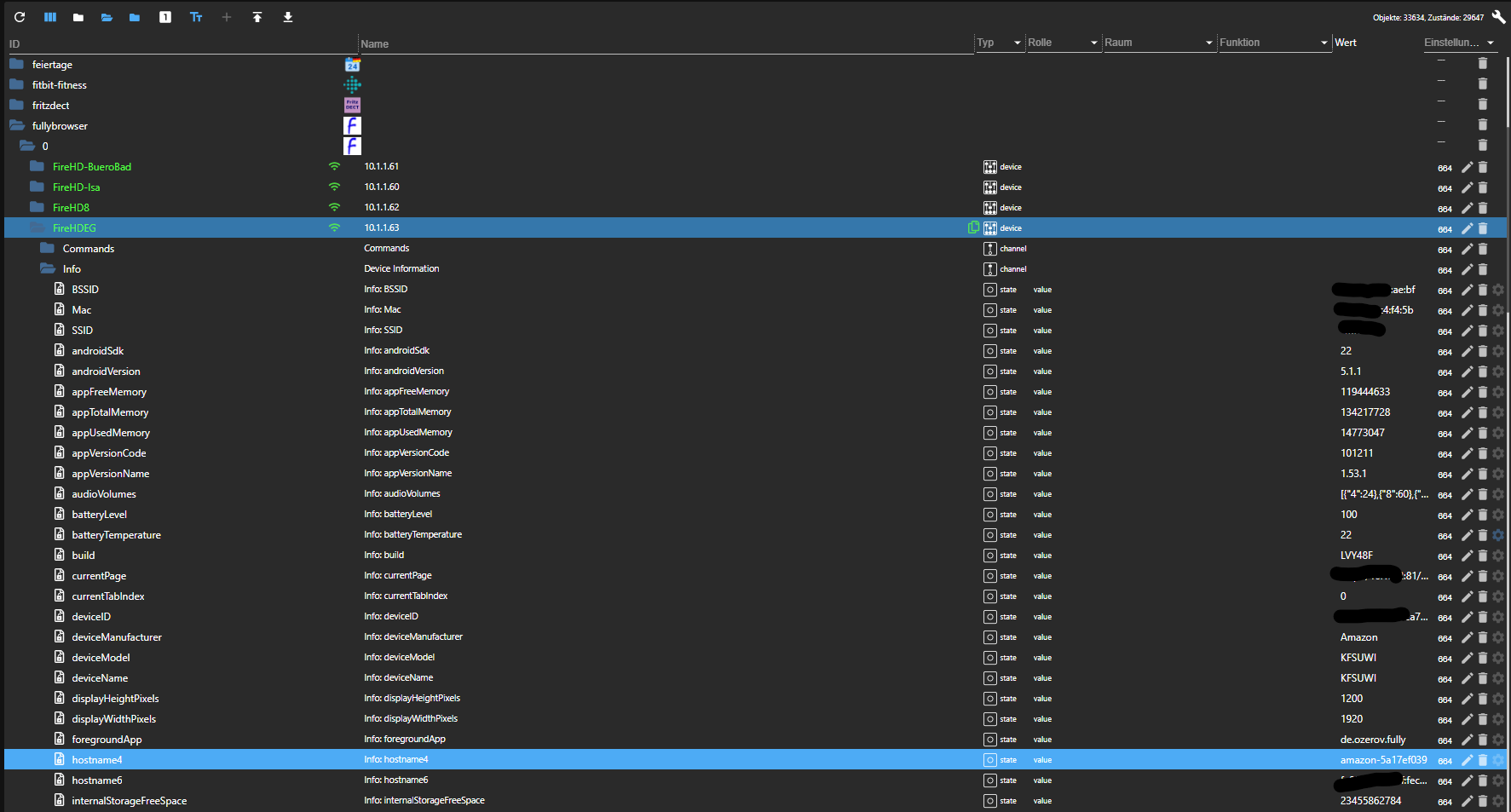
Task: Collapse the fullybrowser folder
Action: click(x=17, y=125)
